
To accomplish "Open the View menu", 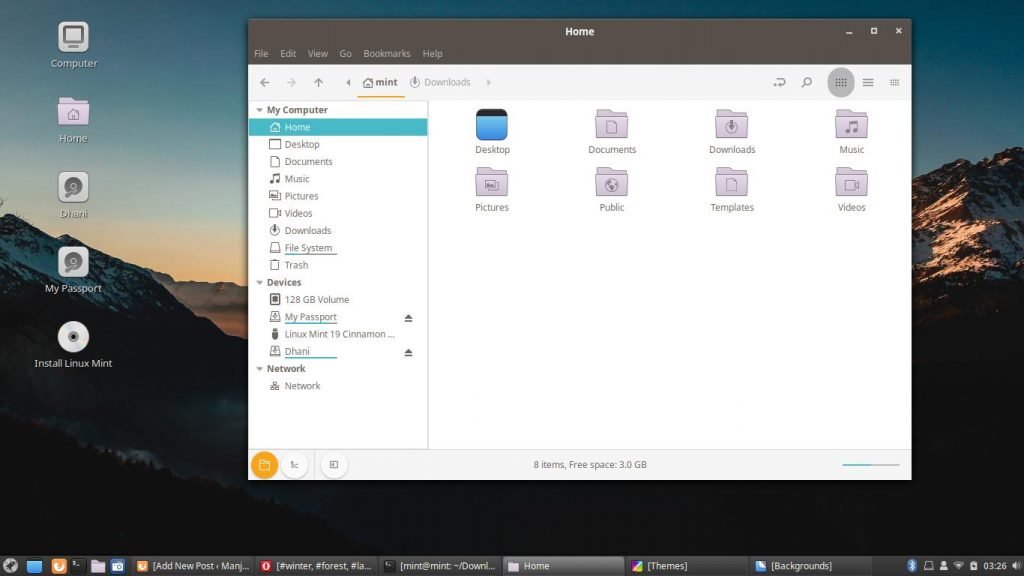I will tap(317, 53).
